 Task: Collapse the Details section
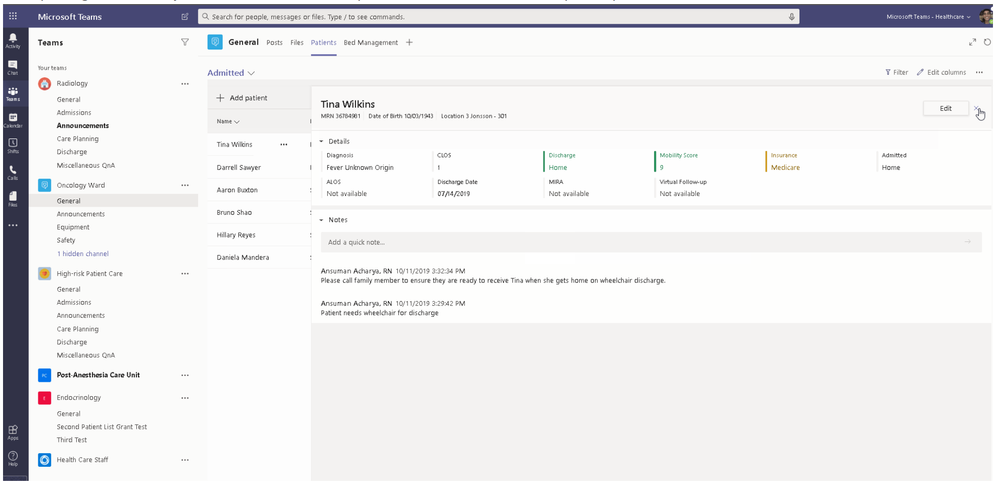point(321,141)
